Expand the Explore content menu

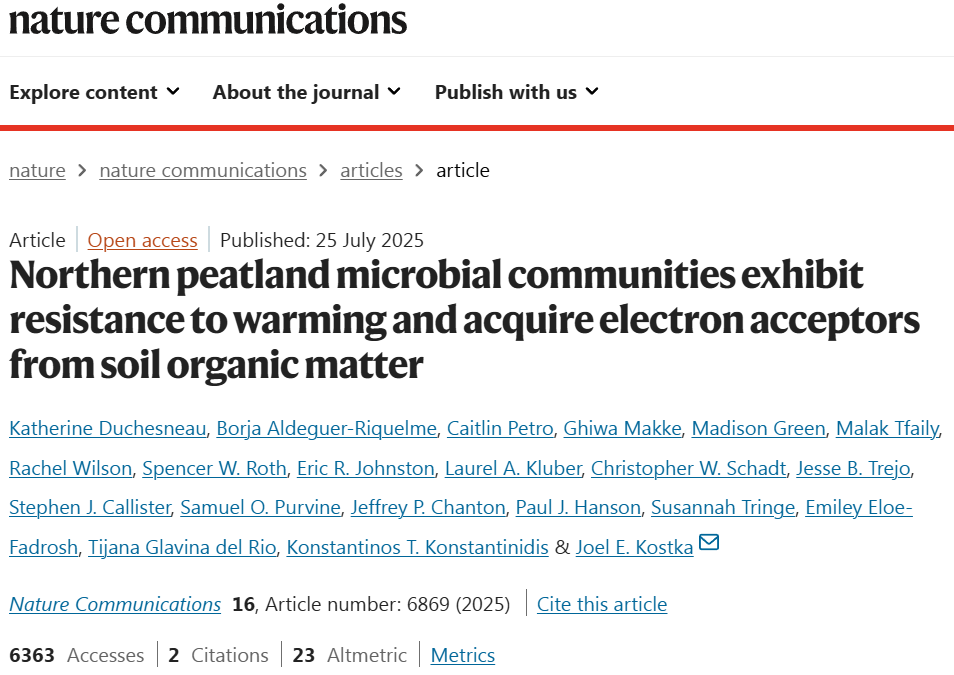94,92
